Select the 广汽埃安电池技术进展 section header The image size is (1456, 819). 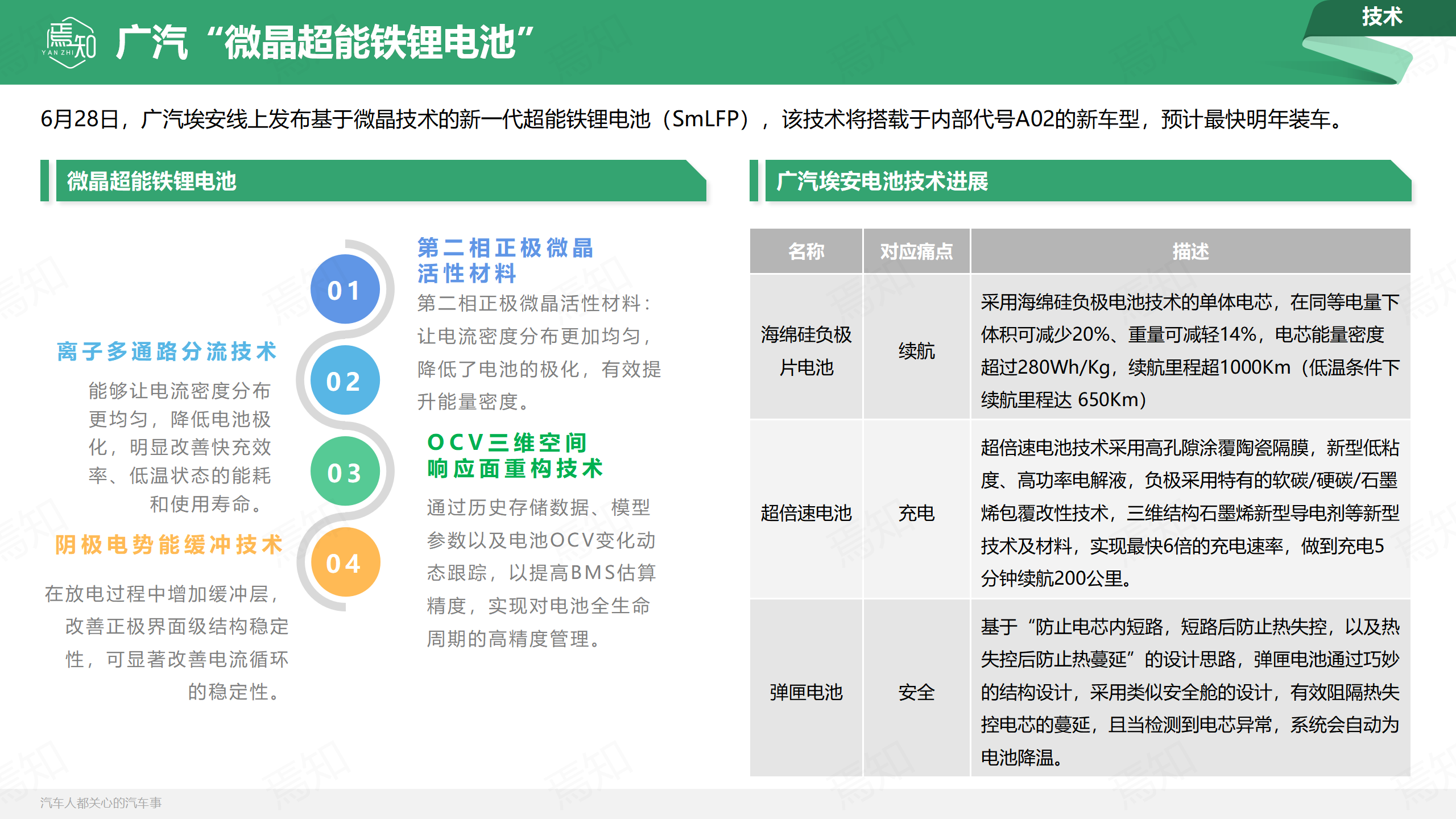click(x=1088, y=181)
